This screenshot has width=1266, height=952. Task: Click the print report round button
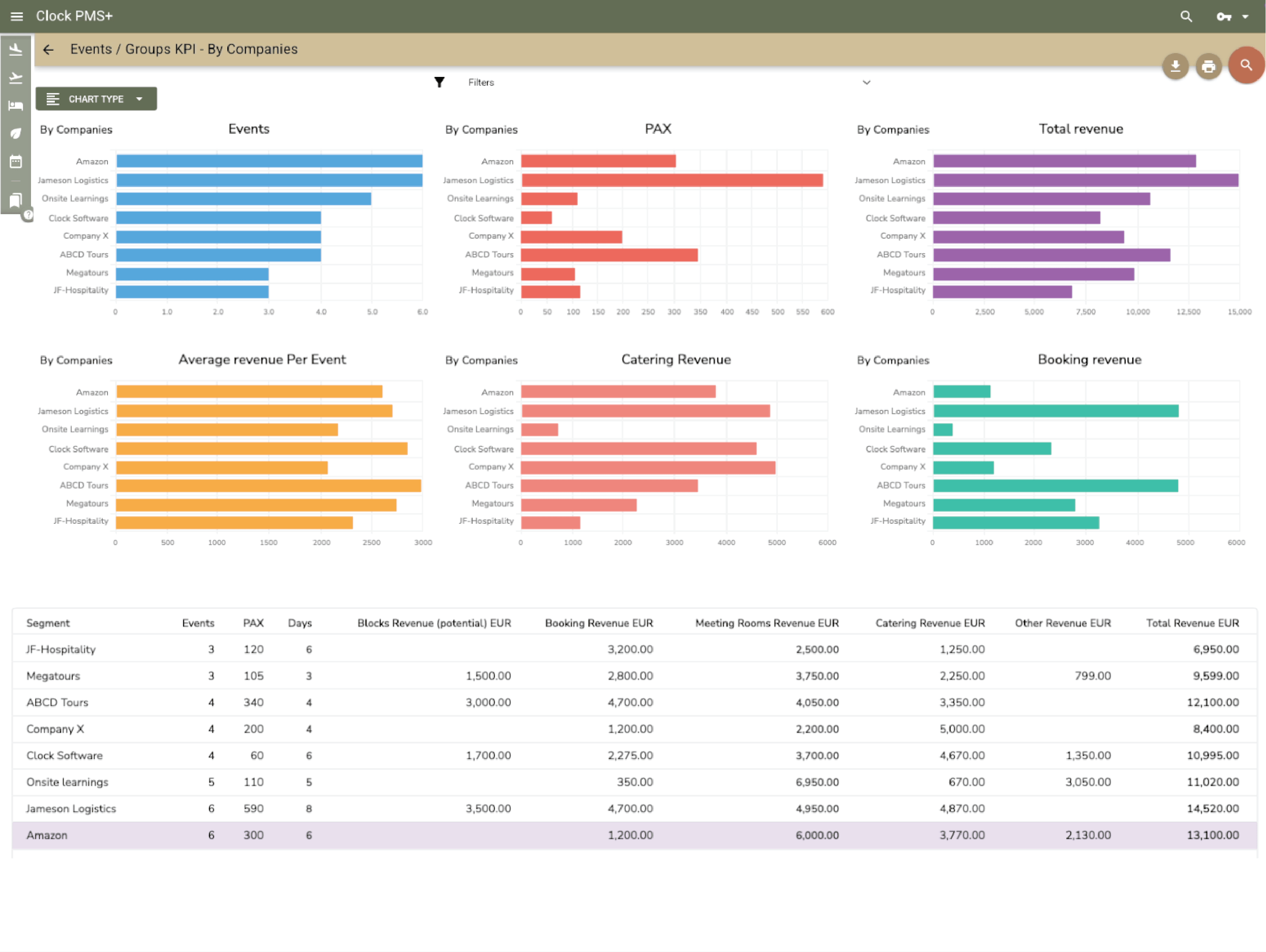(x=1208, y=66)
